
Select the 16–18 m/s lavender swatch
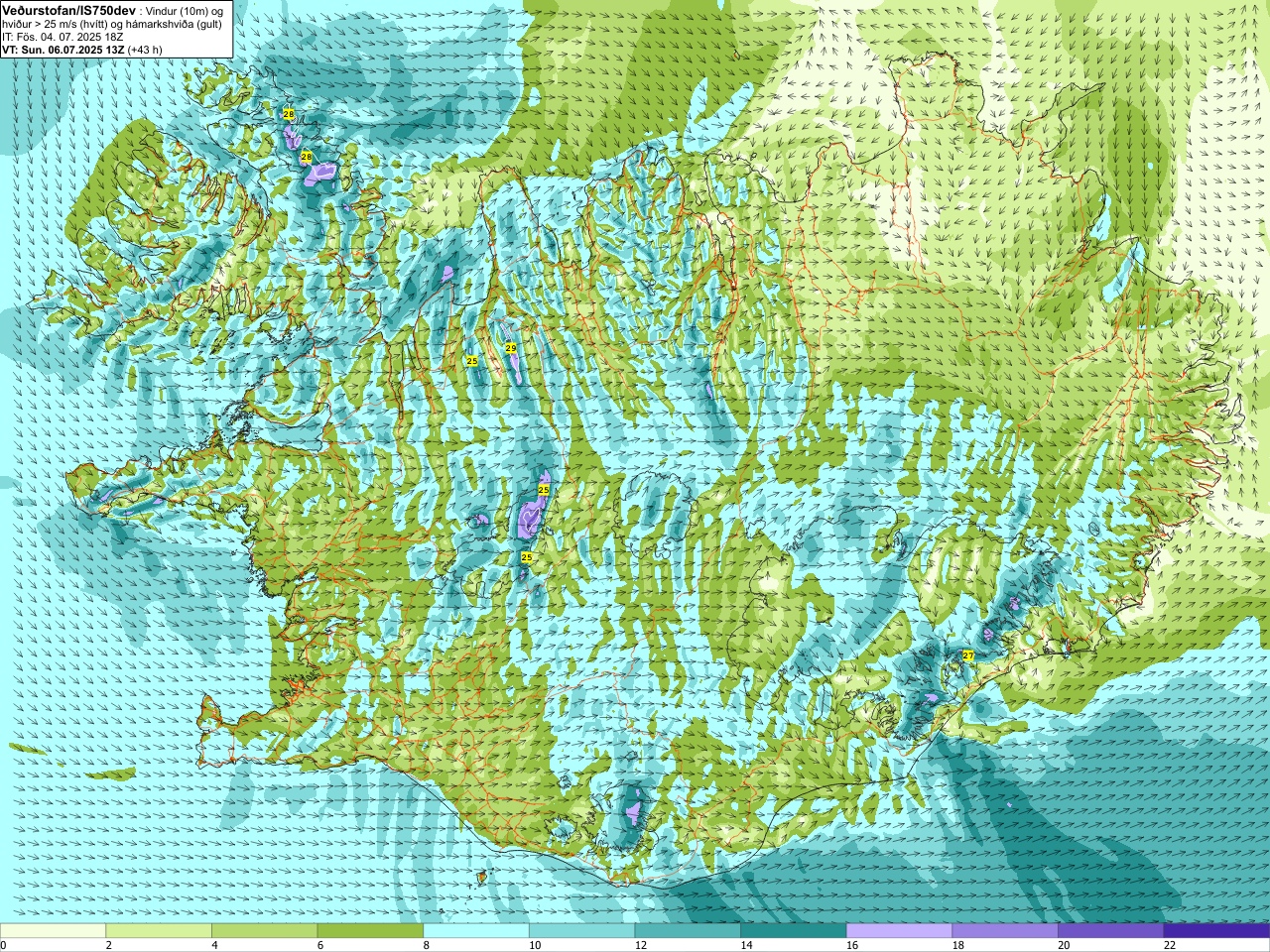point(899,931)
